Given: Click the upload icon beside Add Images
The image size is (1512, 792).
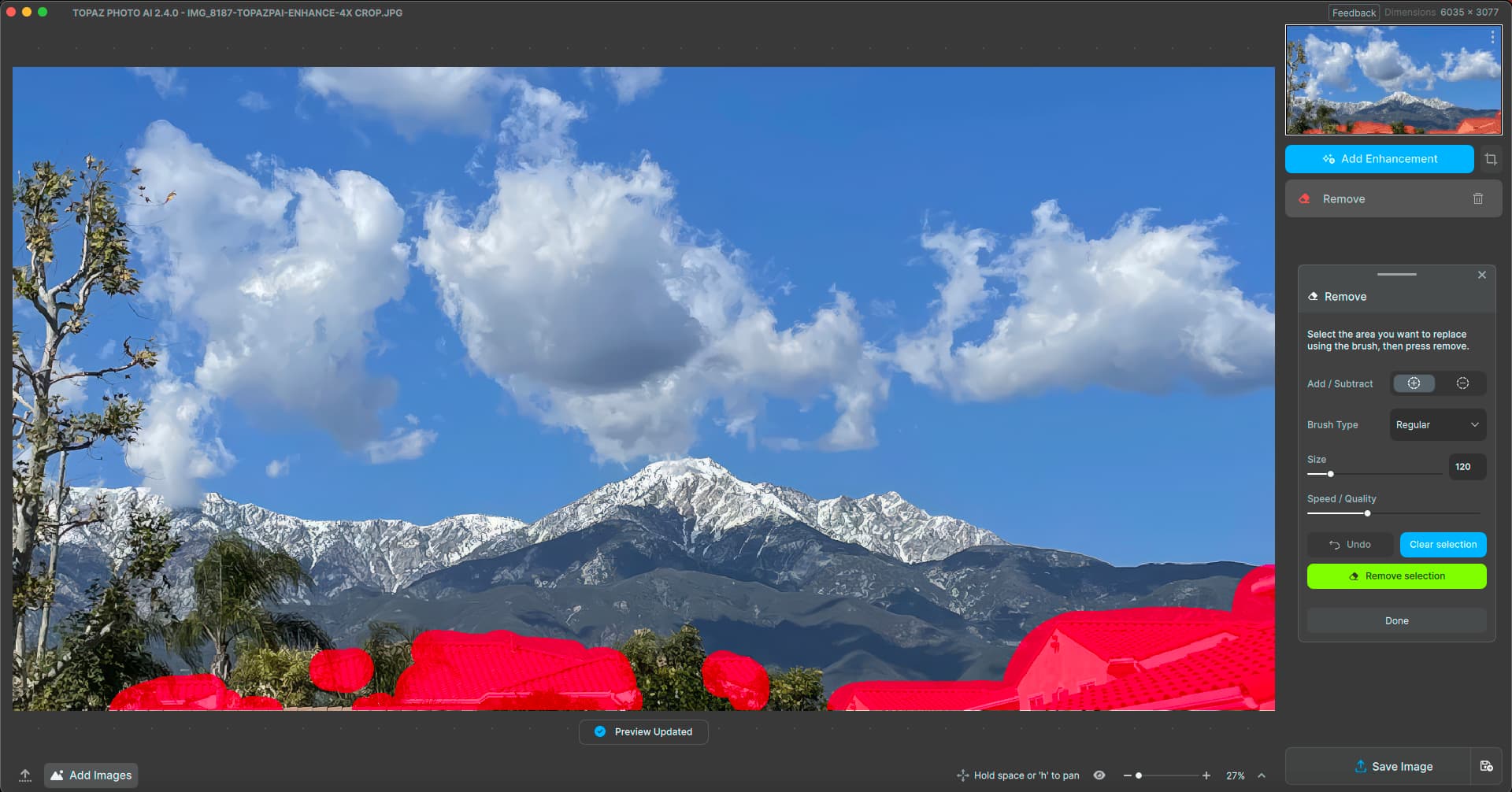Looking at the screenshot, I should tap(25, 775).
